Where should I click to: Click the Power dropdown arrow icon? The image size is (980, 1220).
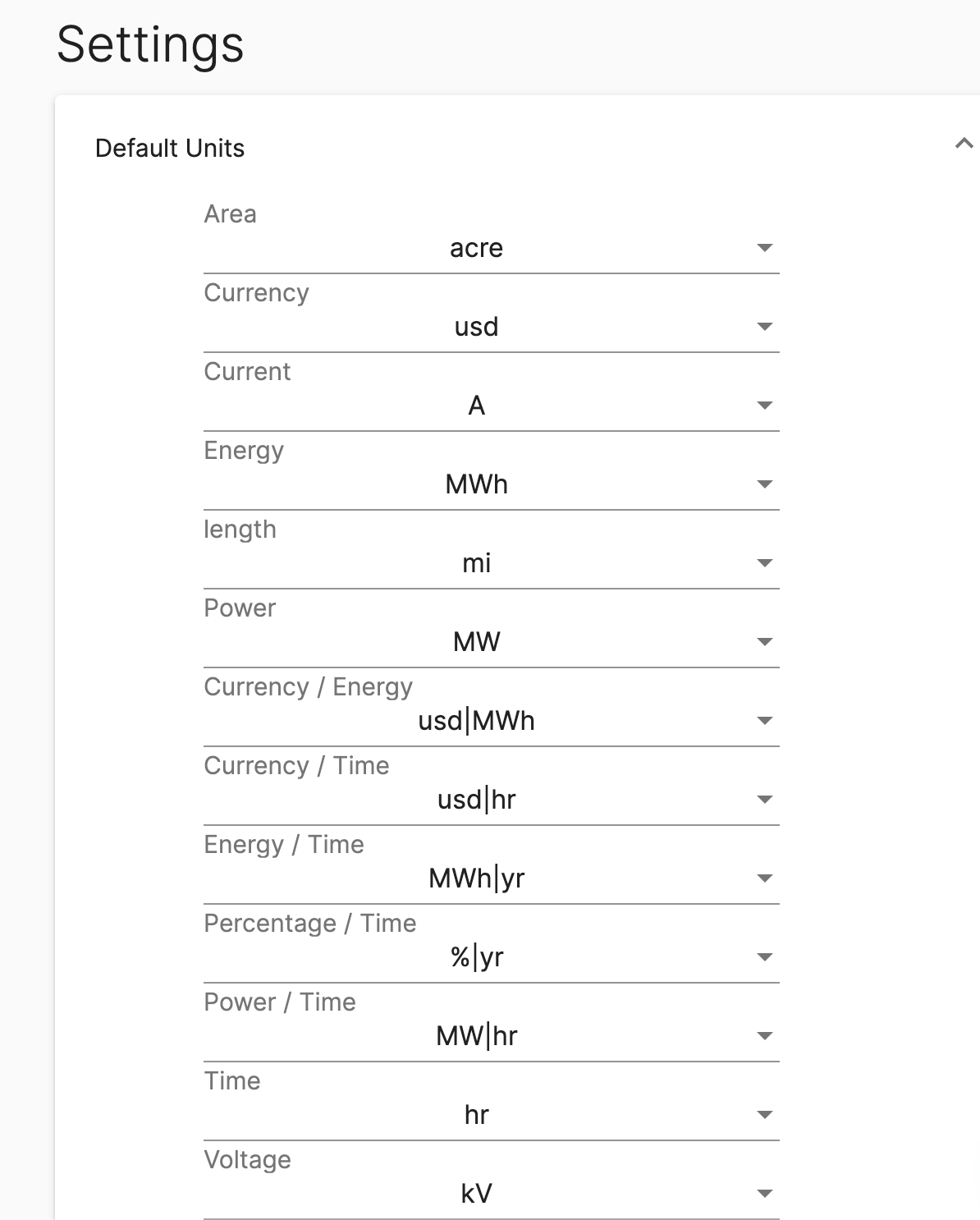pyautogui.click(x=765, y=641)
